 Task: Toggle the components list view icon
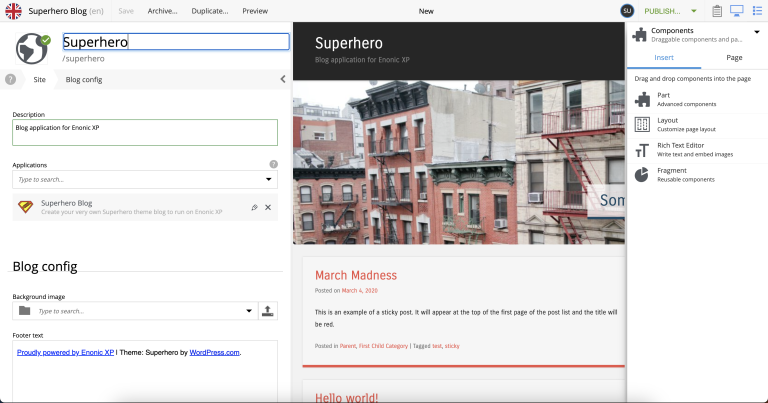click(757, 11)
